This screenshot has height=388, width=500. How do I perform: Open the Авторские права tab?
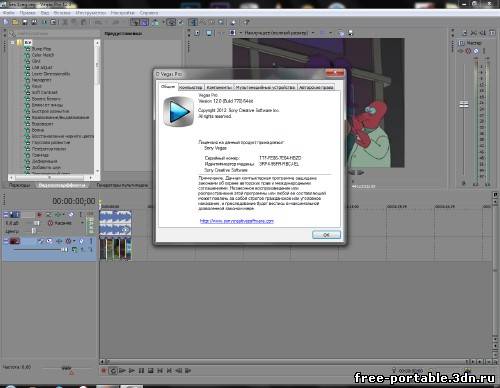(316, 87)
